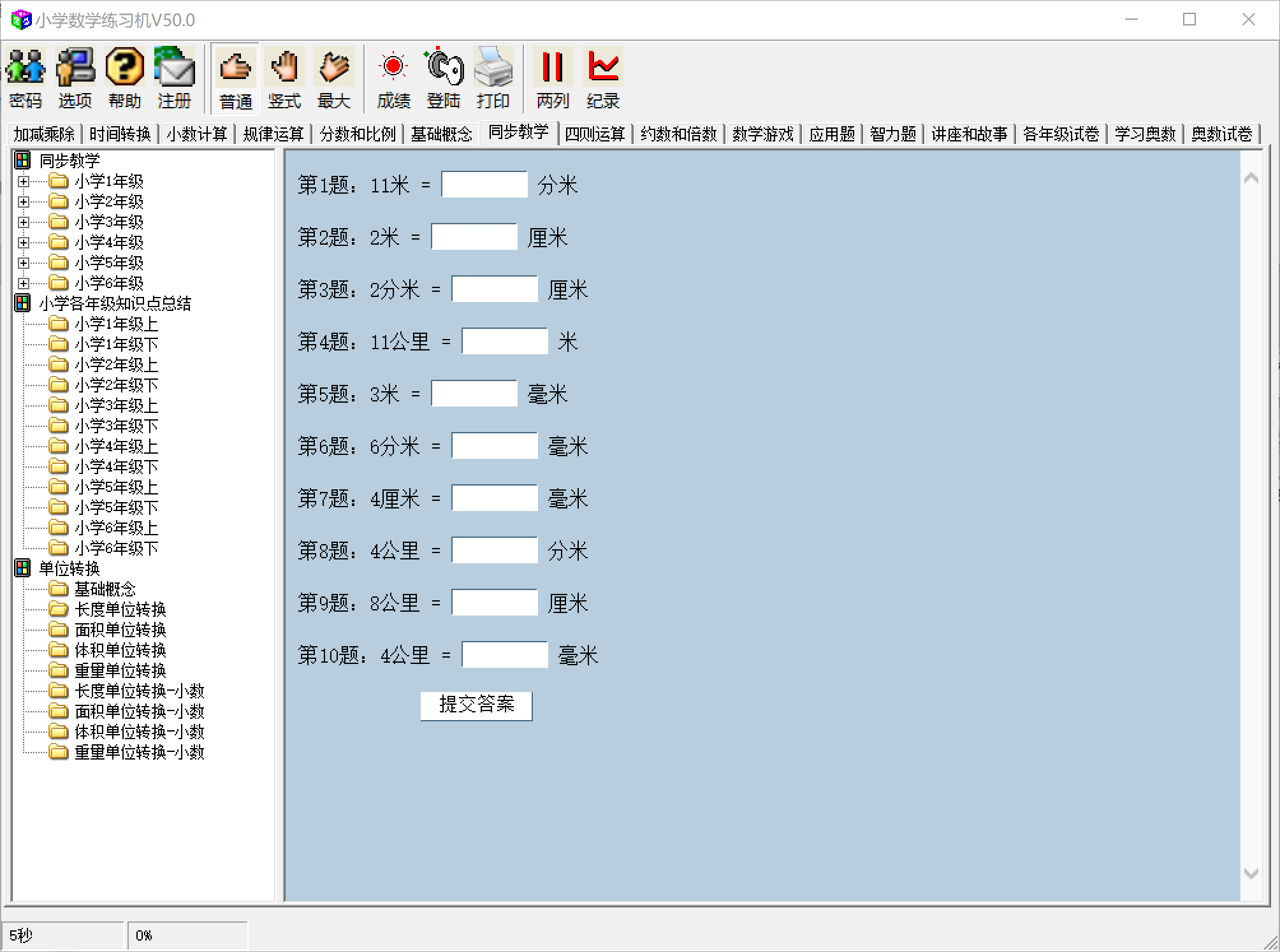1280x952 pixels.
Task: Select 小学5年级上 in the tree
Action: (116, 487)
